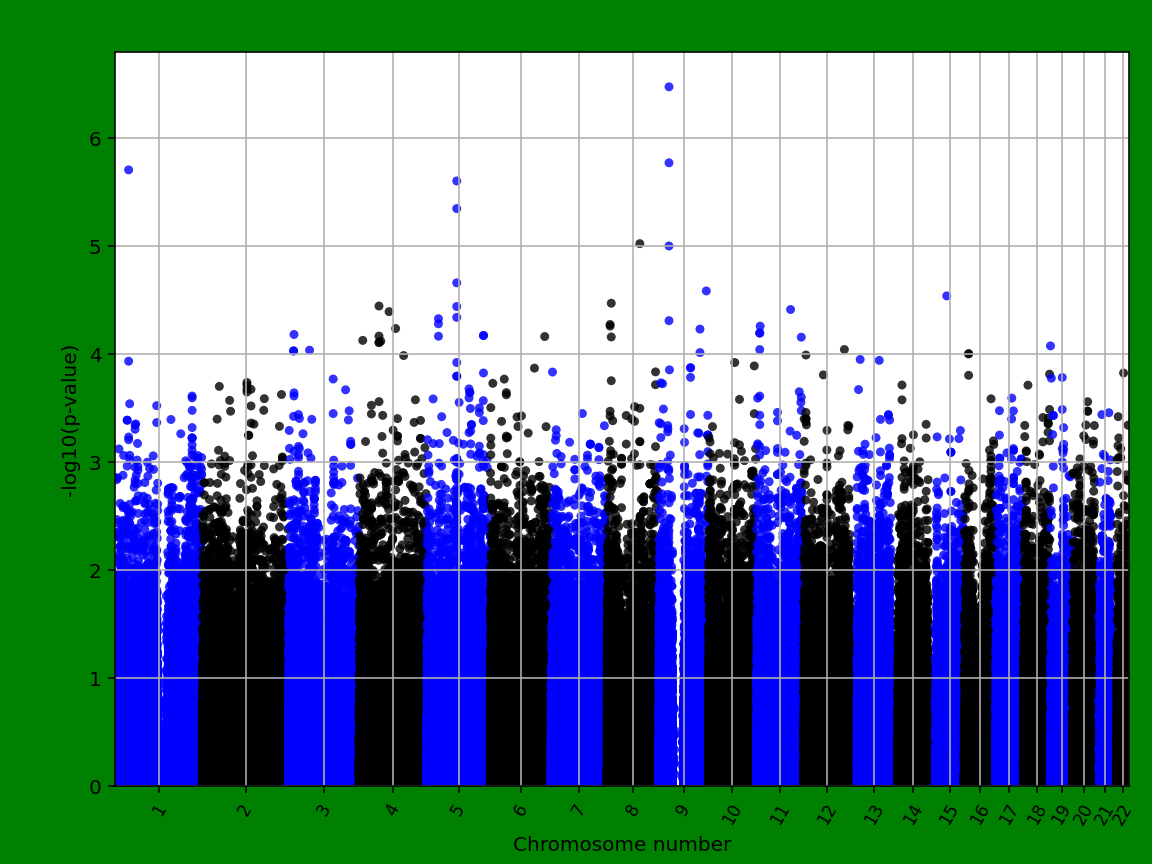
Task: Select the blue data cluster for chromosome 3
Action: coord(320,650)
